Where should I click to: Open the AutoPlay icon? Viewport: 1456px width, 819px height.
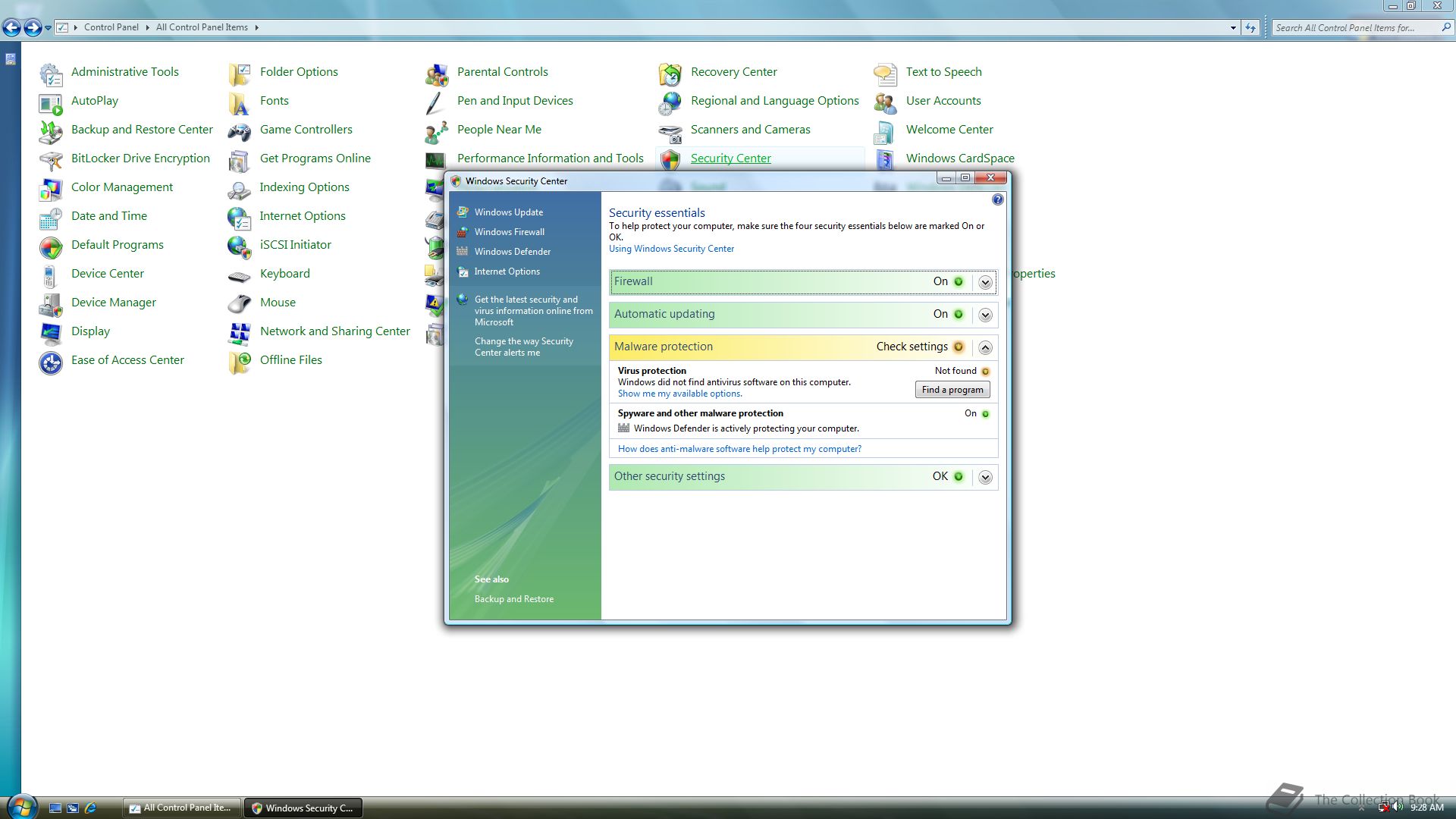pyautogui.click(x=51, y=102)
